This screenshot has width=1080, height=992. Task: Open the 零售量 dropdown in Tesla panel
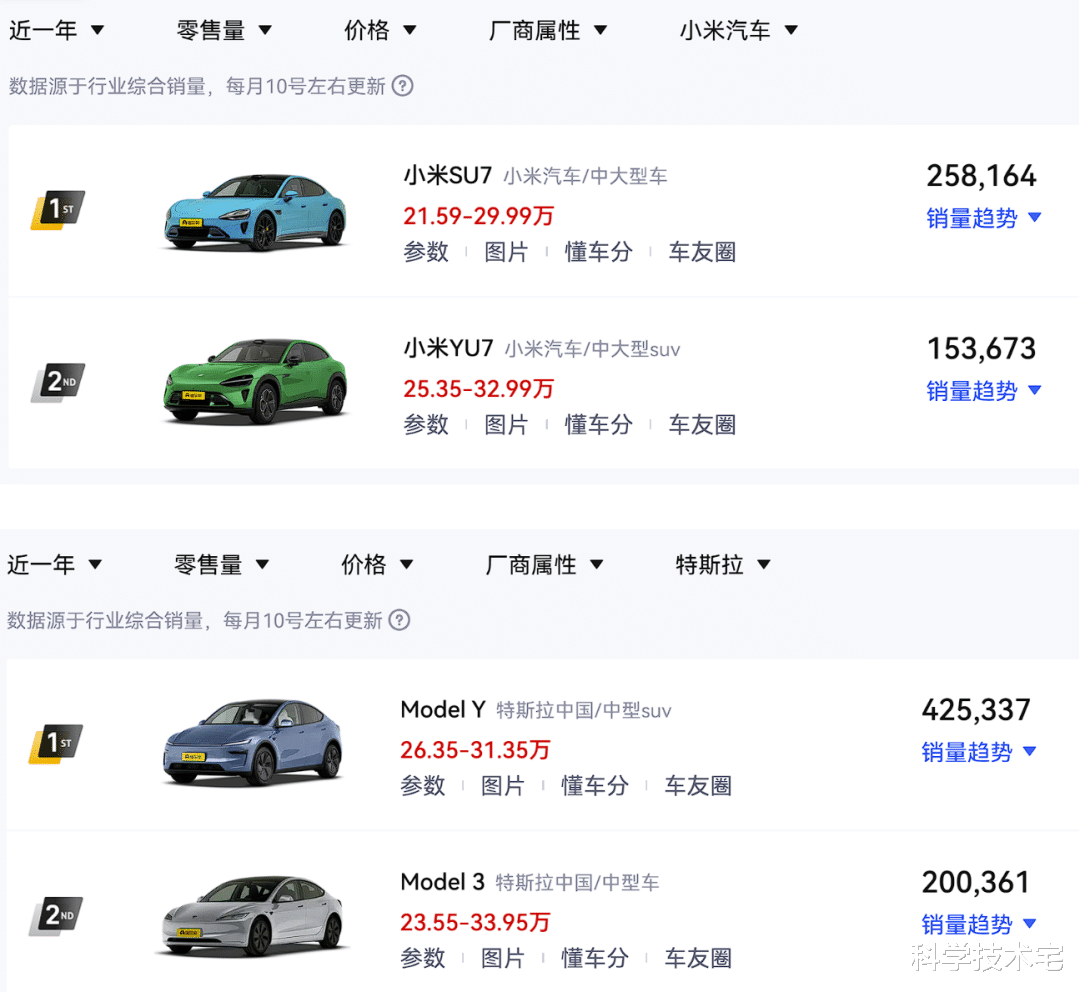[222, 565]
